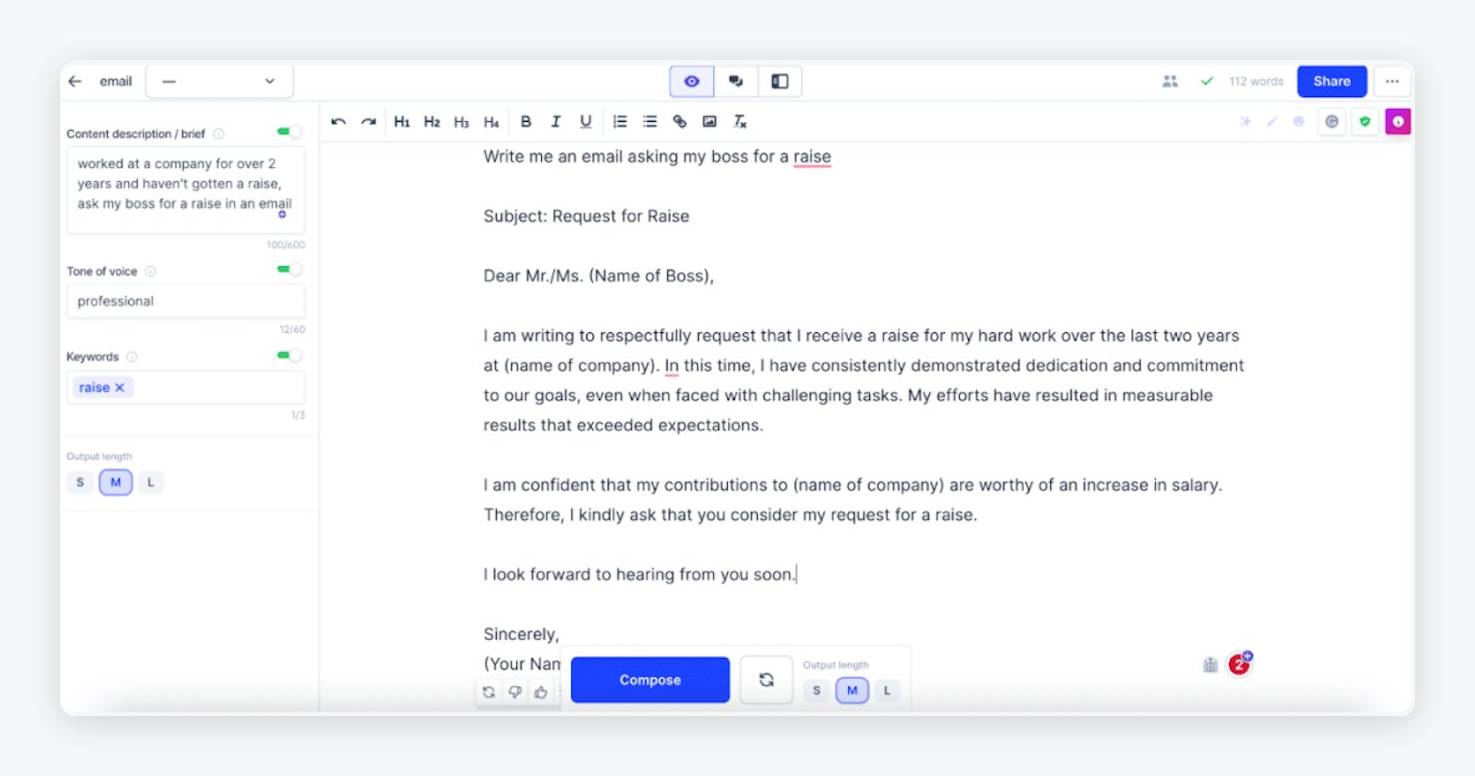The image size is (1475, 776).
Task: Insert a bulleted list
Action: (650, 122)
